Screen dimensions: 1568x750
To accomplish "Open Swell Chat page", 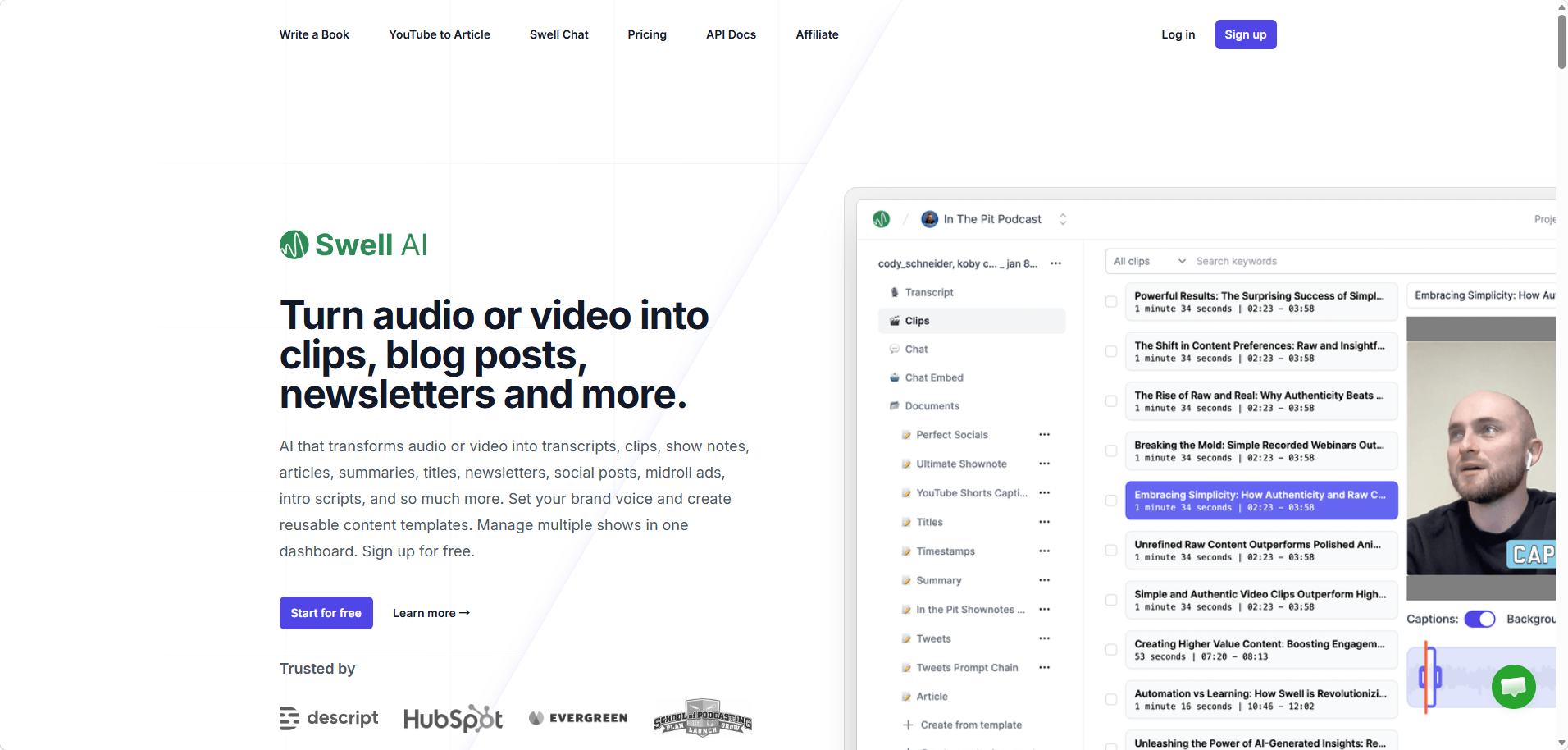I will point(559,34).
